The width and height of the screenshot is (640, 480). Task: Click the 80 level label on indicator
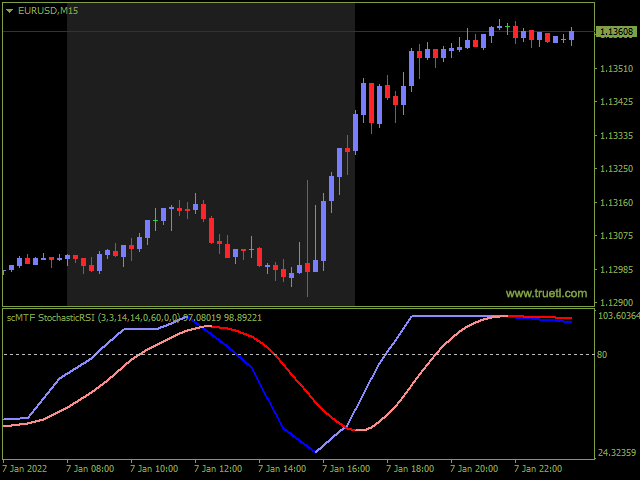tap(602, 355)
